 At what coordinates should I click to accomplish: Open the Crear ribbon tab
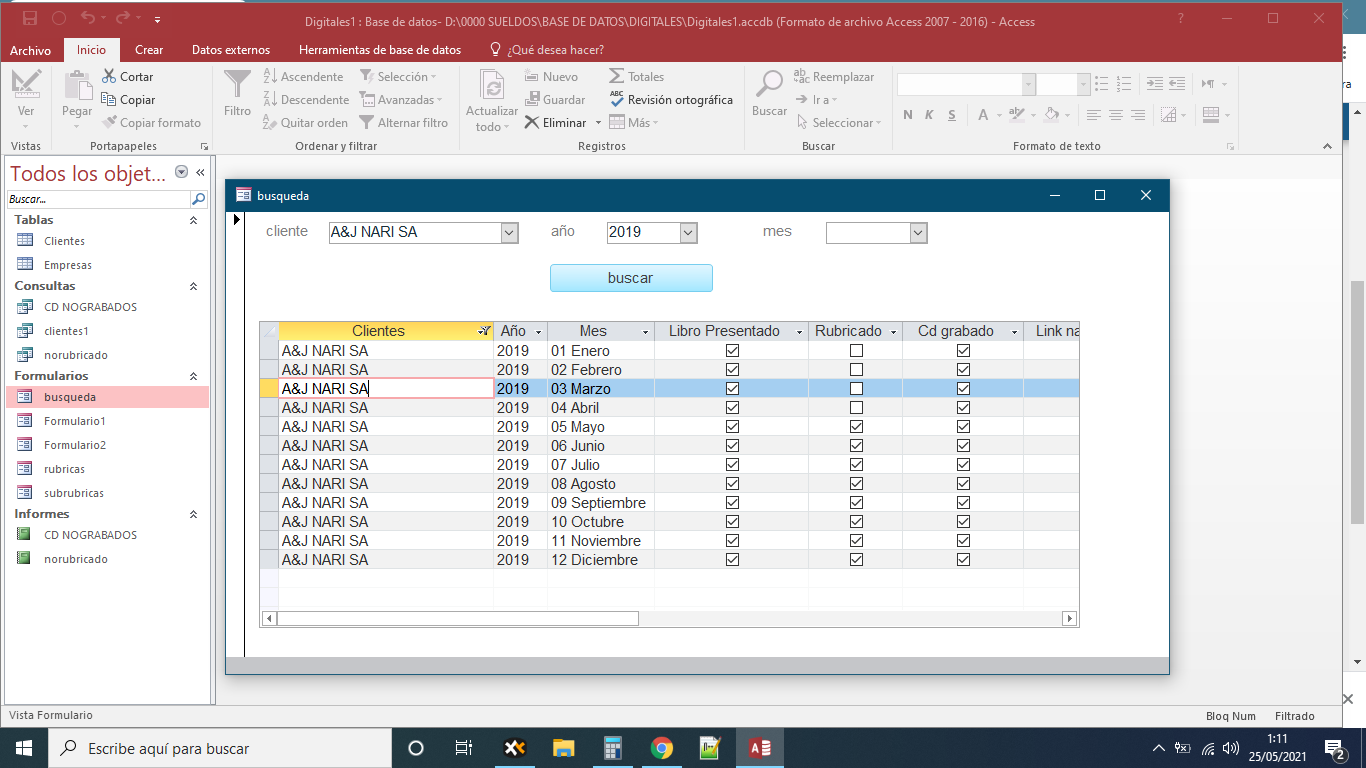click(149, 50)
